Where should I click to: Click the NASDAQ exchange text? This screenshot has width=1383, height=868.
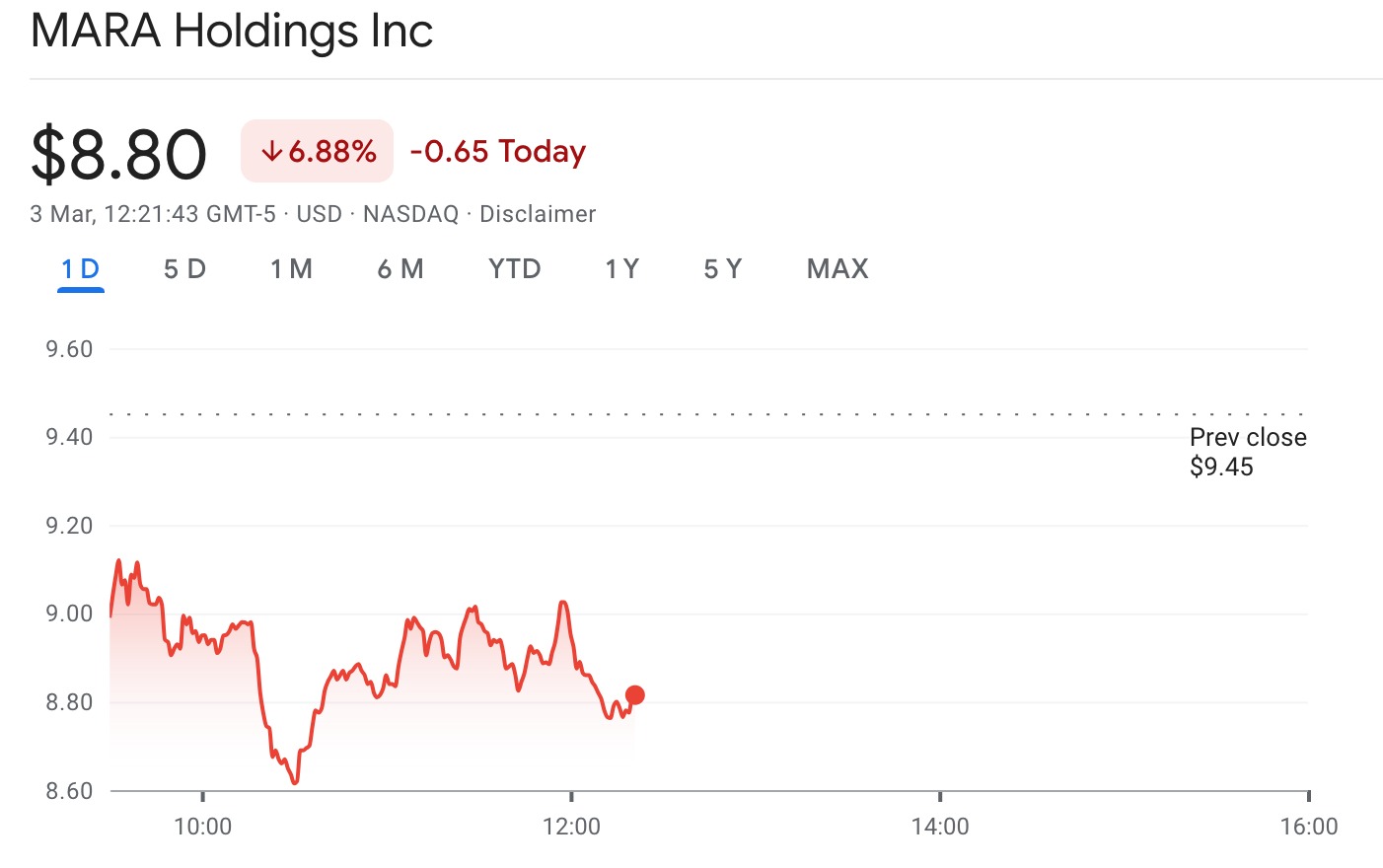tap(410, 214)
